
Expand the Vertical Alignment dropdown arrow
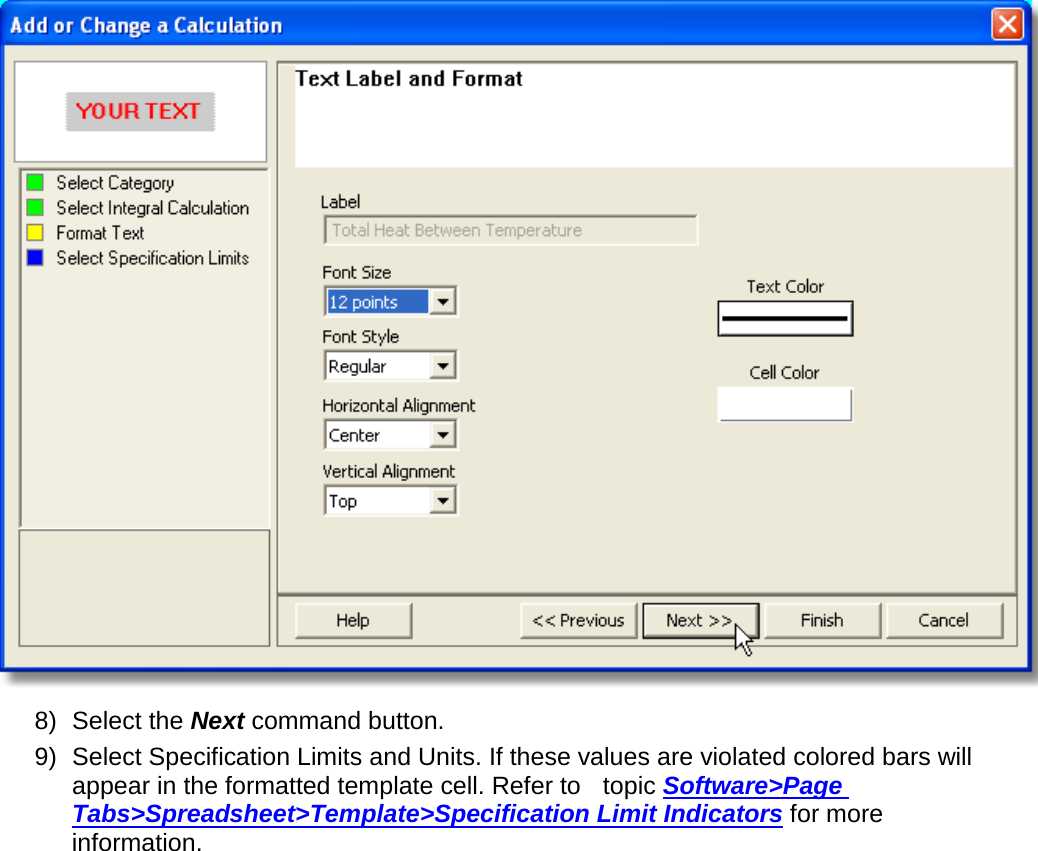pos(443,500)
